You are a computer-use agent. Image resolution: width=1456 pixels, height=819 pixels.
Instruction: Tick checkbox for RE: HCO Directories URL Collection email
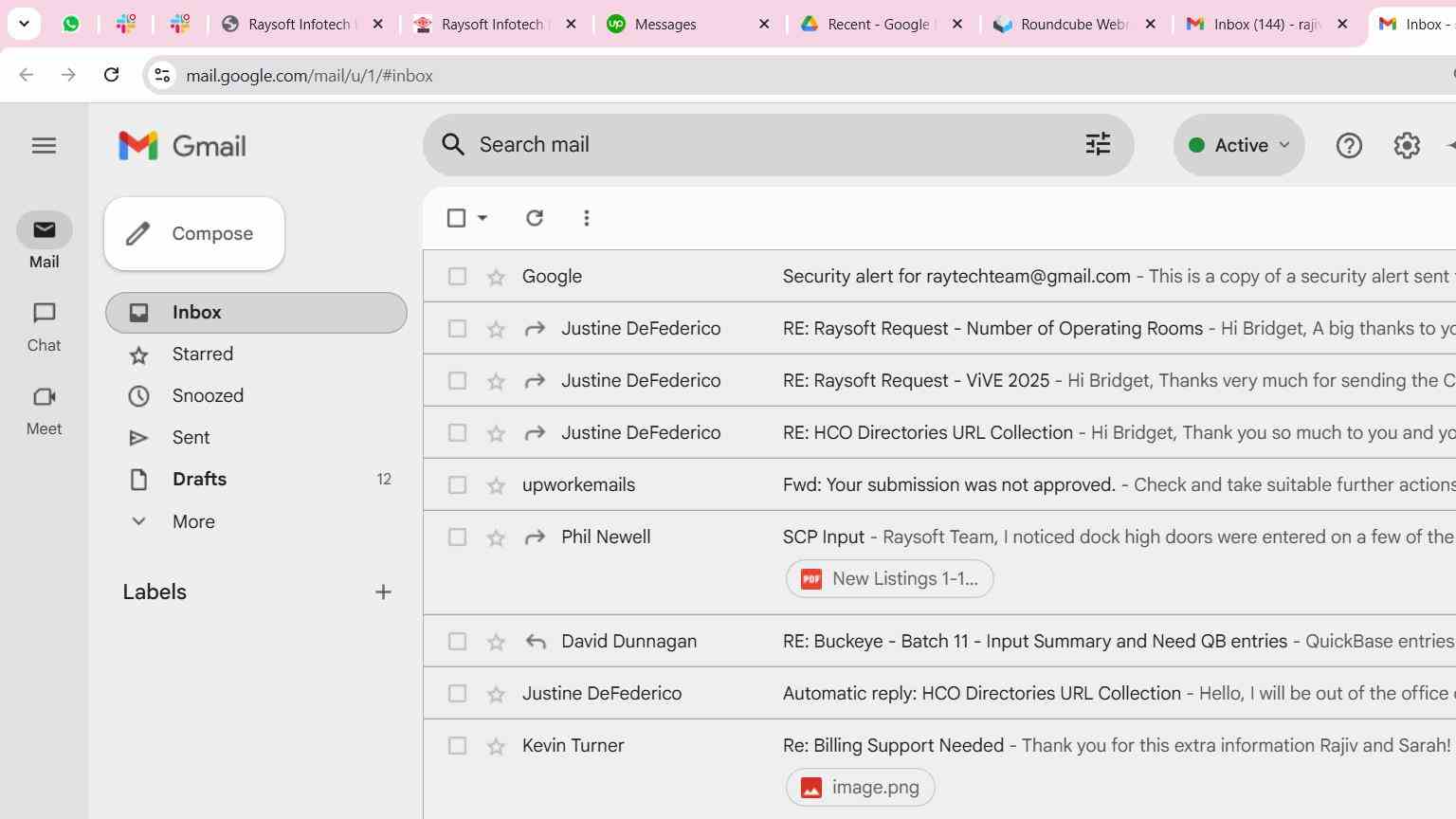coord(457,432)
